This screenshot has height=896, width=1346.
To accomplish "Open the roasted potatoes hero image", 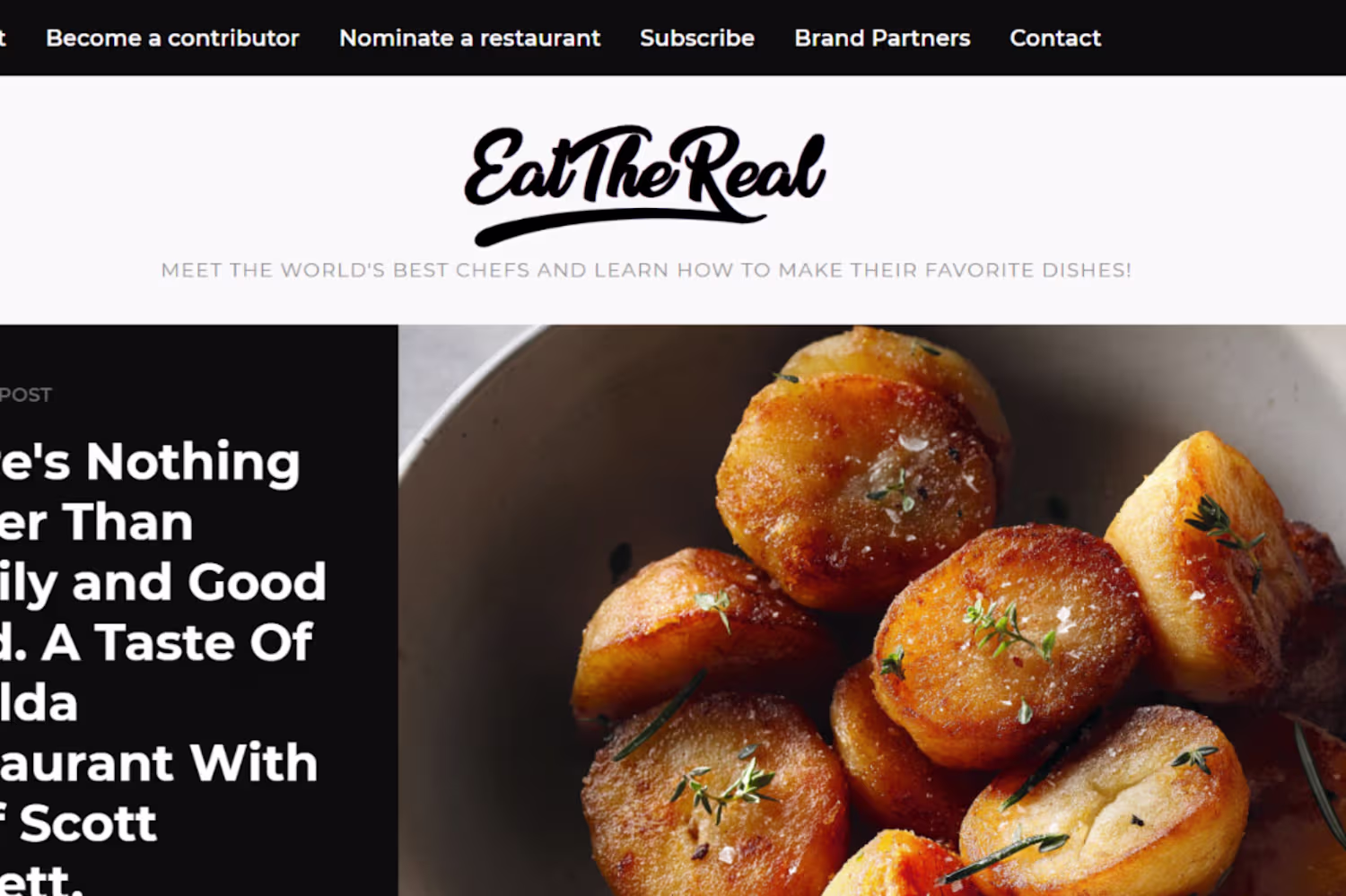I will [872, 610].
